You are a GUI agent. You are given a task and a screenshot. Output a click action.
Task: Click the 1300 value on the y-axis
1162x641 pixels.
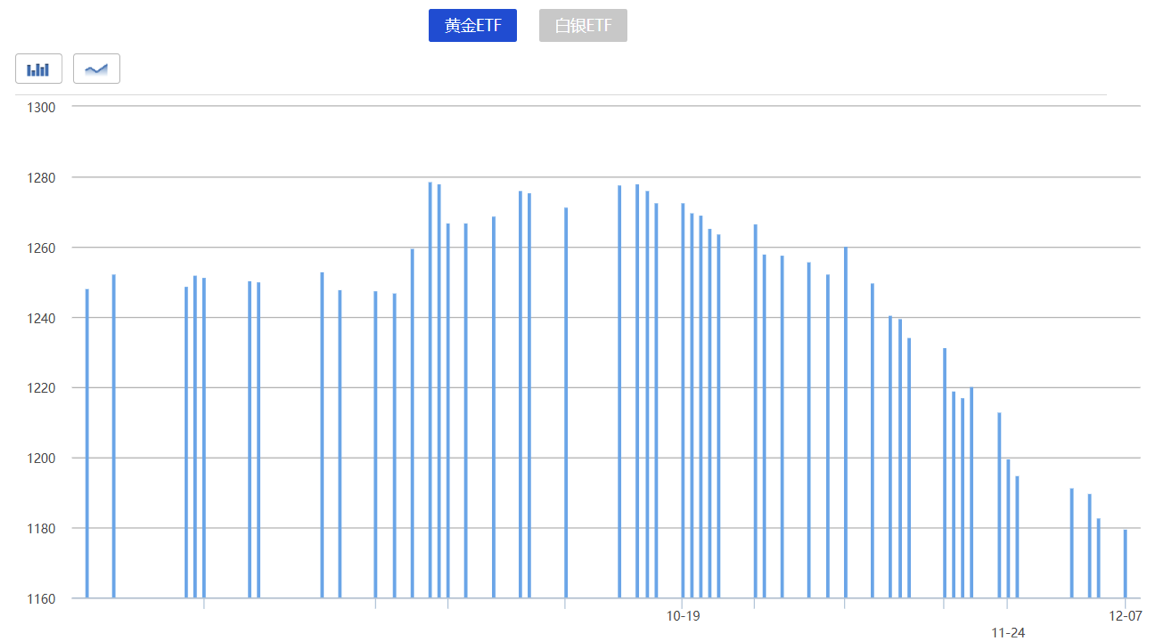click(41, 107)
